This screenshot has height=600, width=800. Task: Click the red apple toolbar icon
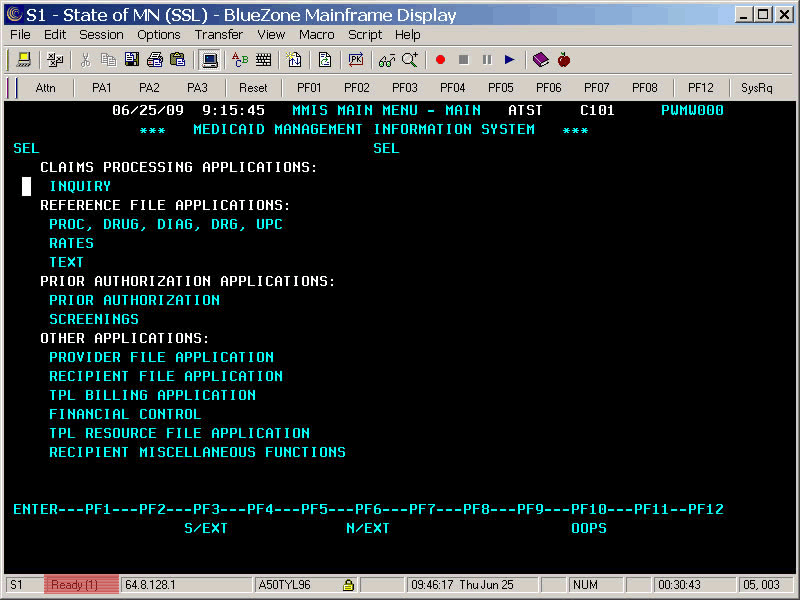pos(564,60)
